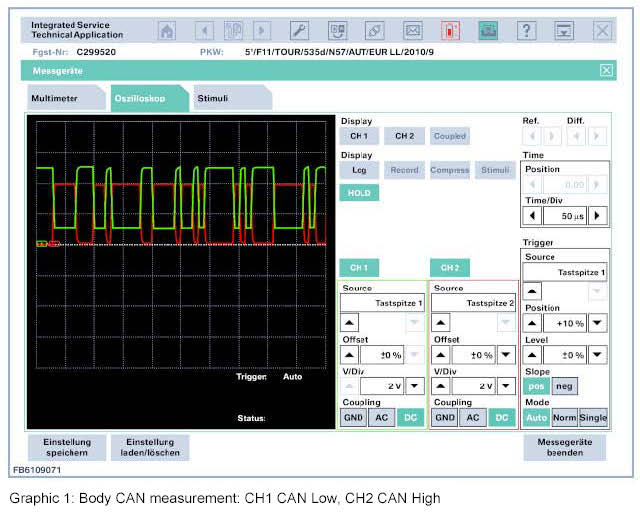Image resolution: width=640 pixels, height=515 pixels.
Task: Close the Messgeräte panel with X
Action: (606, 71)
